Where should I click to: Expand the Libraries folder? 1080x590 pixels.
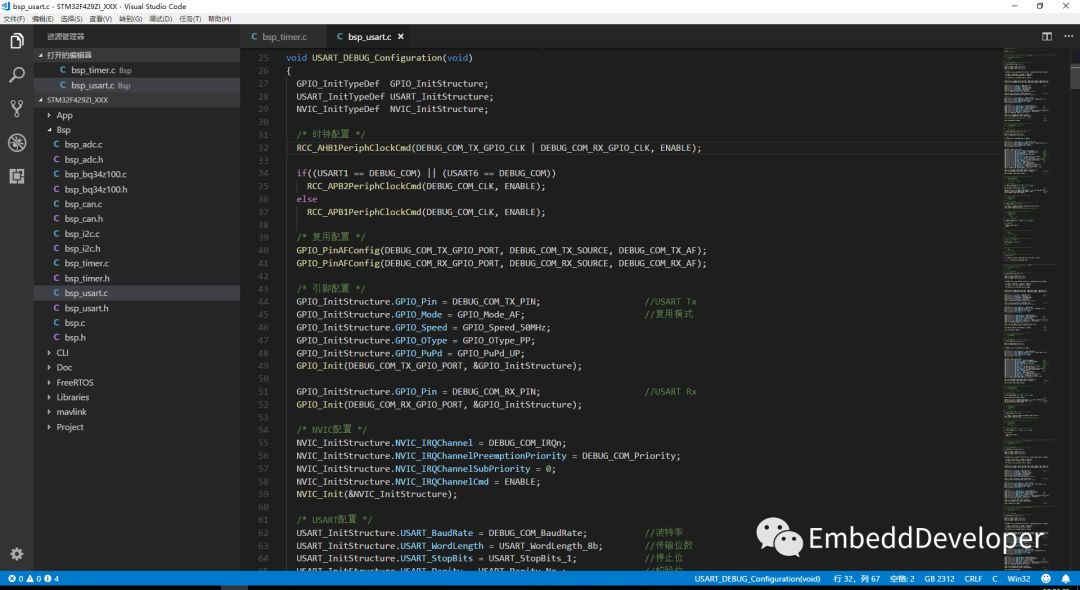click(x=72, y=397)
